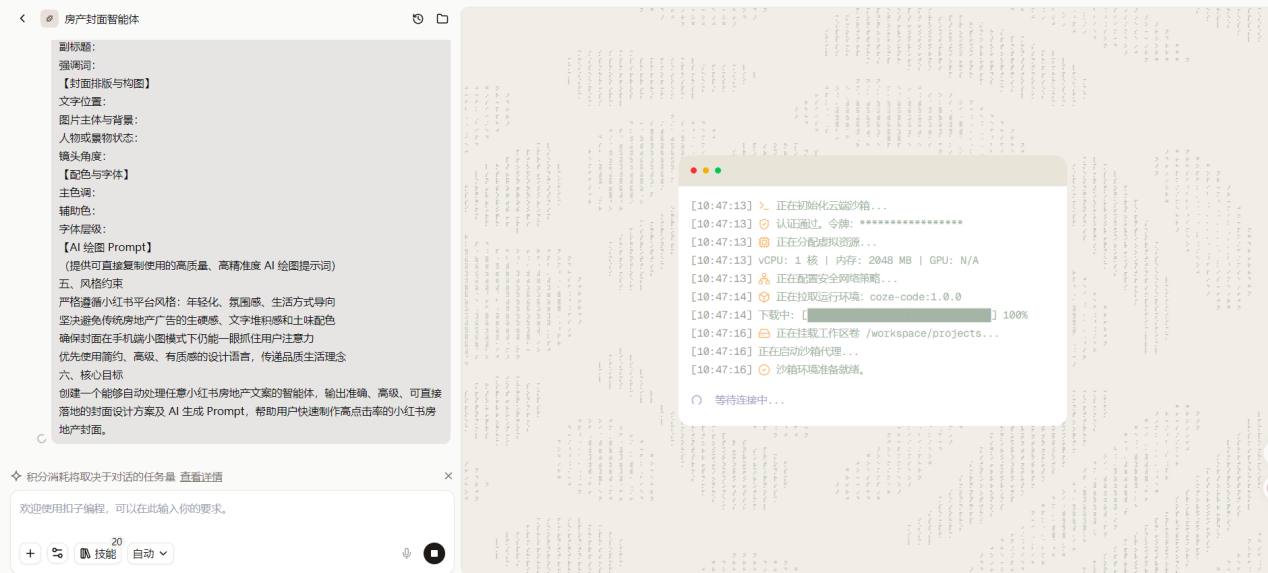Click the 等待连接中 status text

tap(750, 400)
